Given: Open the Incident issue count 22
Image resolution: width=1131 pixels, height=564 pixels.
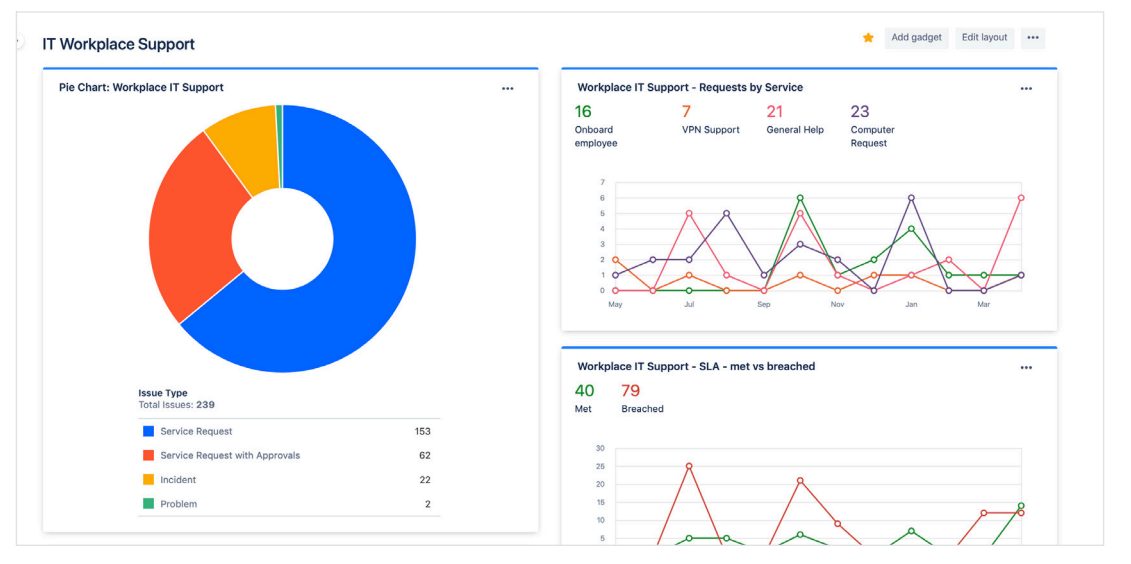Looking at the screenshot, I should pos(425,480).
